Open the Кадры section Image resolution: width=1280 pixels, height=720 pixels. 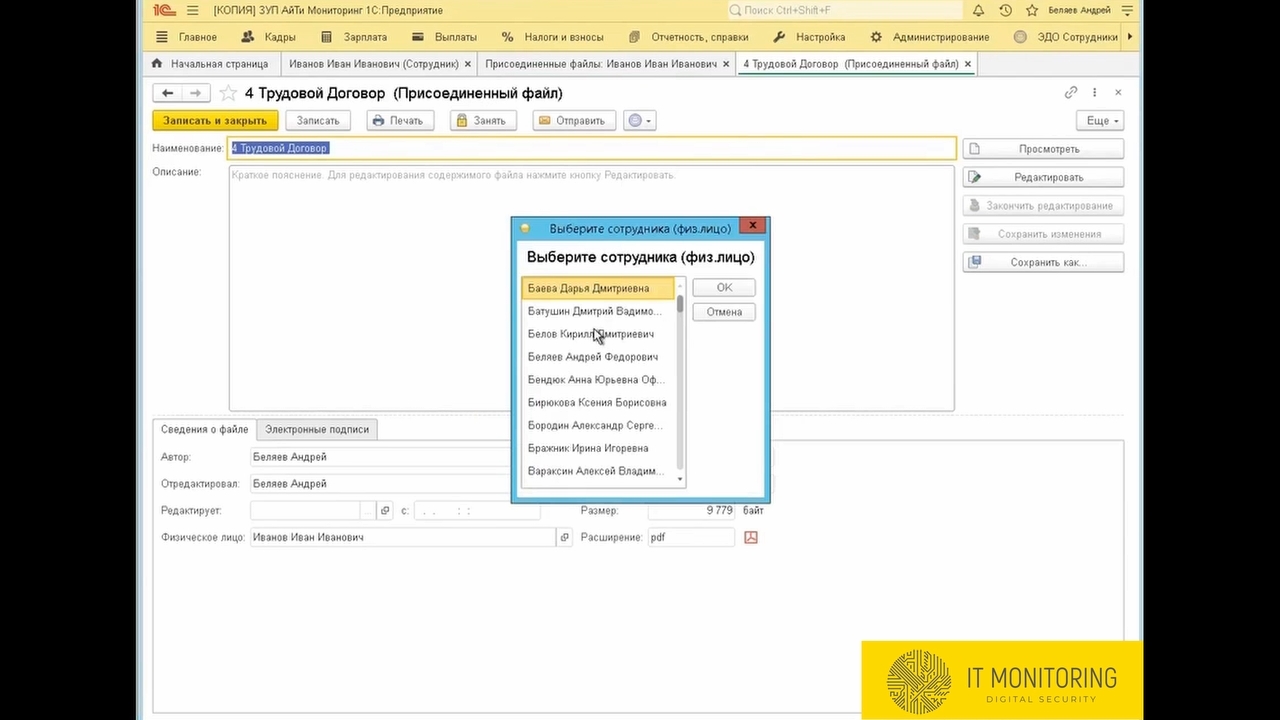point(269,37)
